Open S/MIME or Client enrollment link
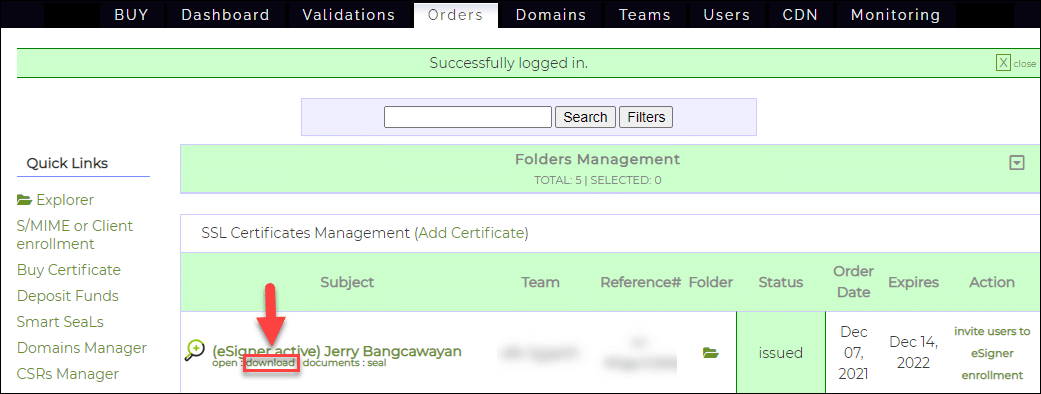This screenshot has width=1041, height=394. click(x=74, y=235)
